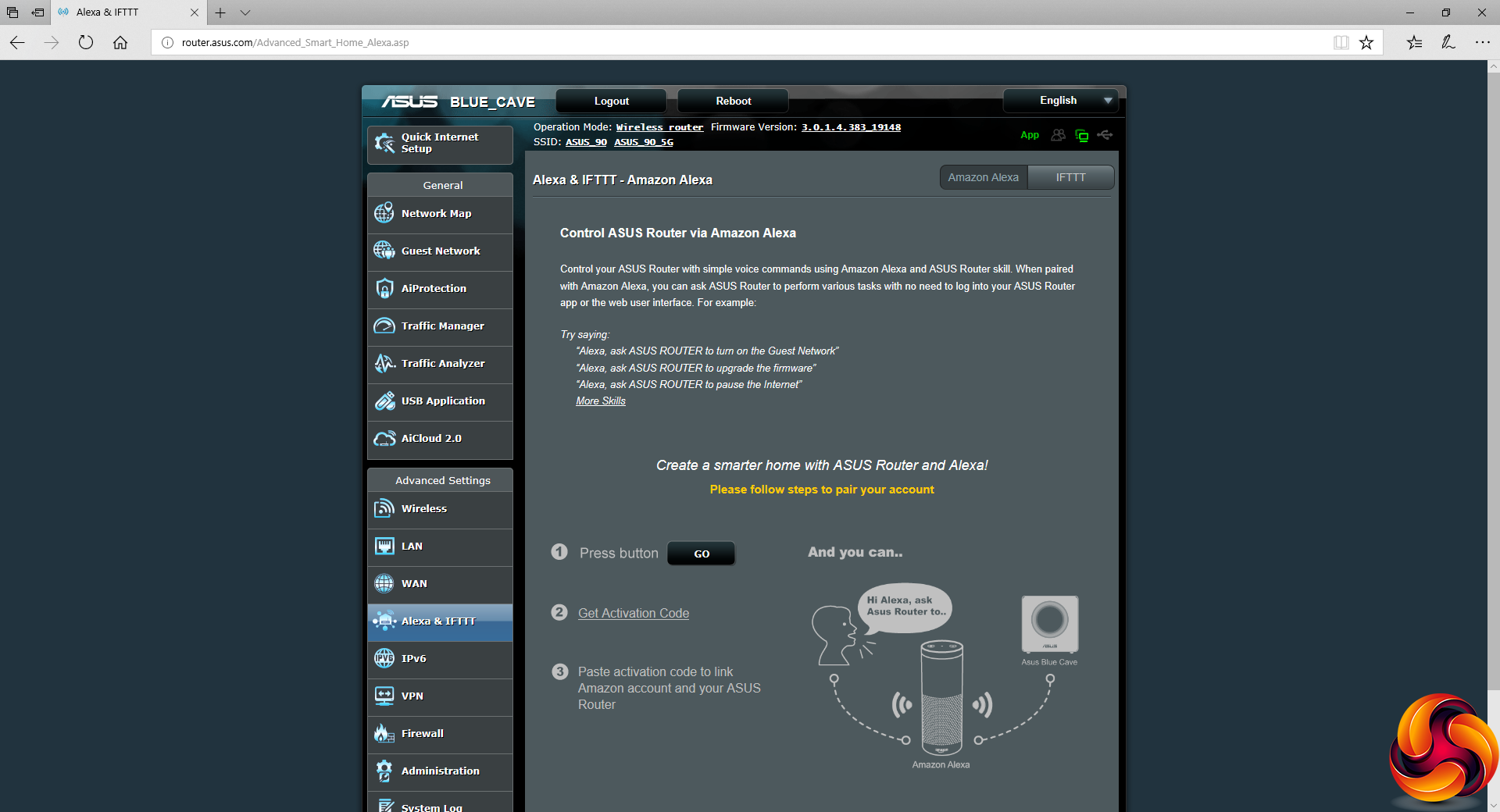Click the USB status icon

pos(1105,135)
